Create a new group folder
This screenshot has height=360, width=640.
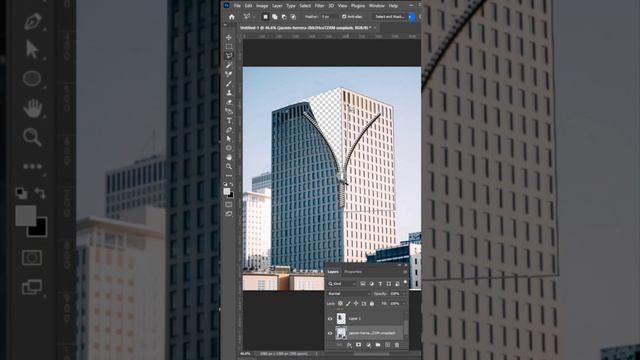(x=378, y=345)
